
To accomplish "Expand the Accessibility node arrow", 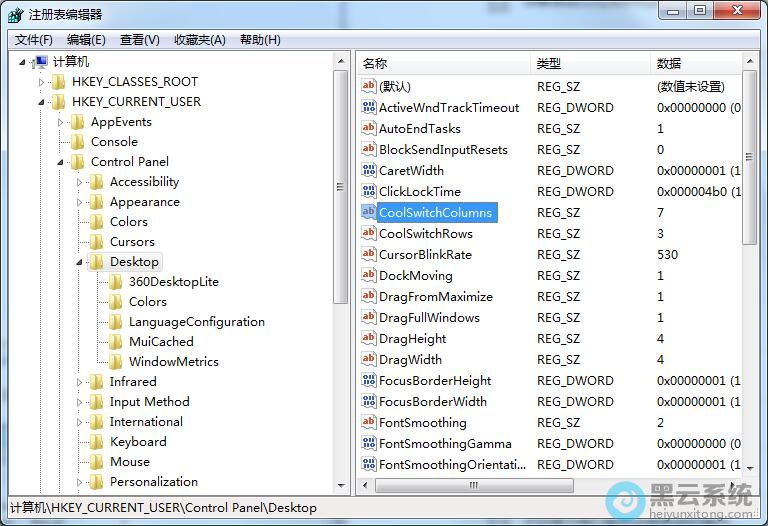I will [80, 183].
